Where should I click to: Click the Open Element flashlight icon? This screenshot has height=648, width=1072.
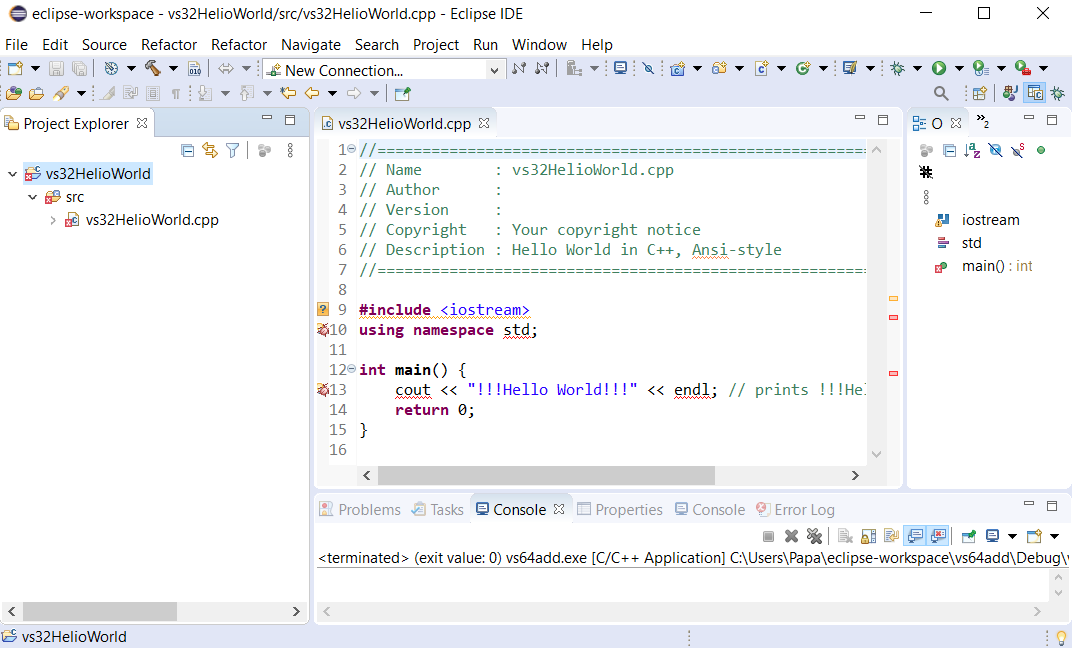62,93
